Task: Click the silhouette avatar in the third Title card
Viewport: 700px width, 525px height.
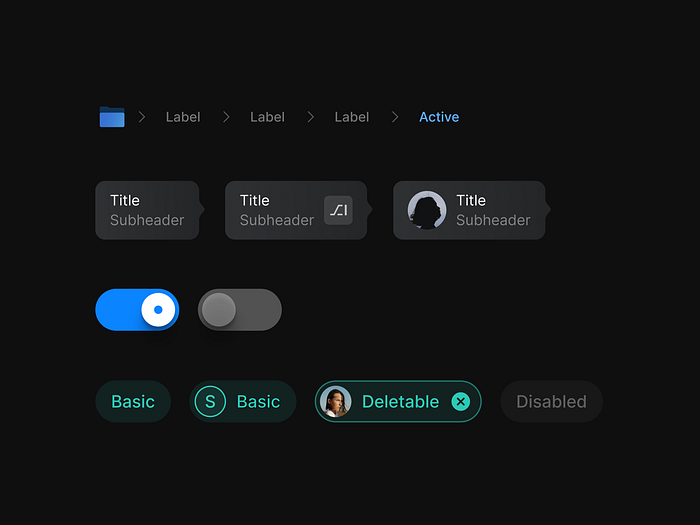Action: pos(427,210)
